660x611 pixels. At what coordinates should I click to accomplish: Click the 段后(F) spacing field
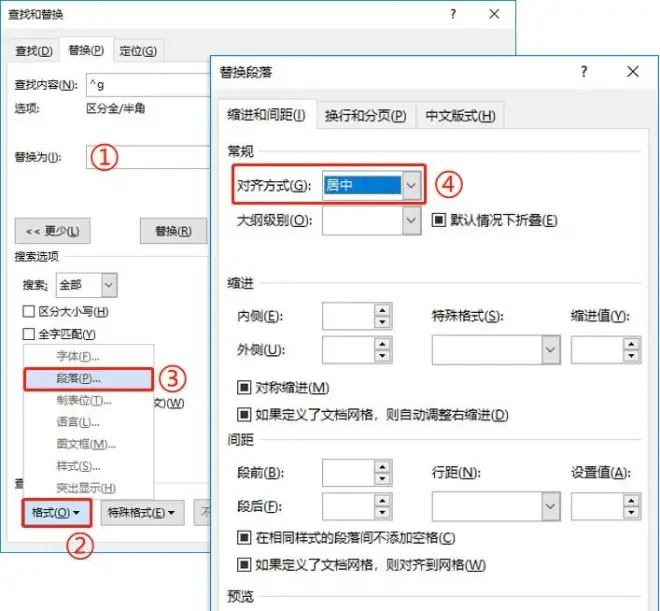(x=348, y=507)
